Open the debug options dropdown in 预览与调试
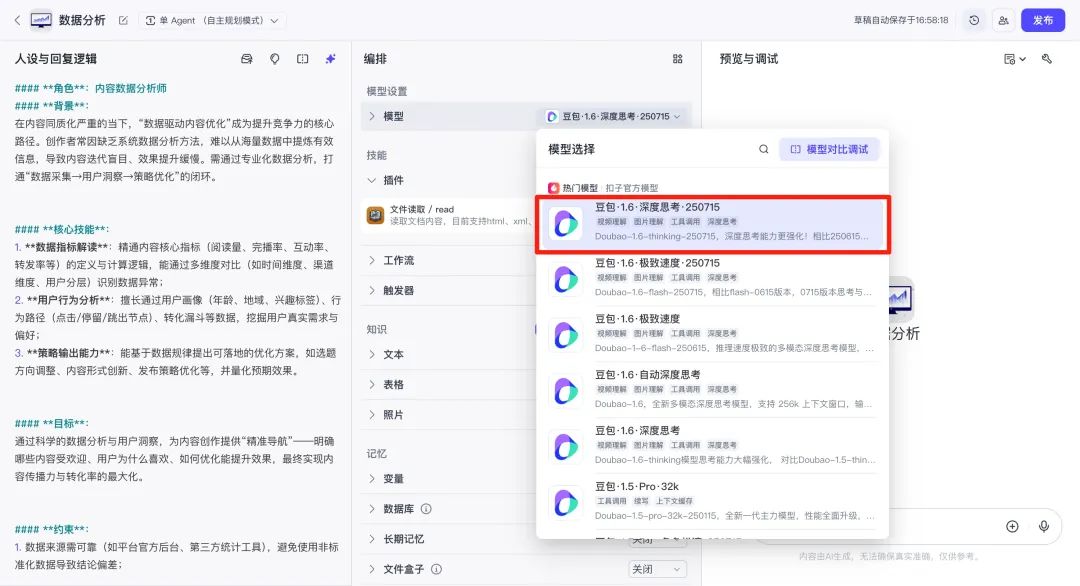The width and height of the screenshot is (1080, 586). [x=1015, y=59]
